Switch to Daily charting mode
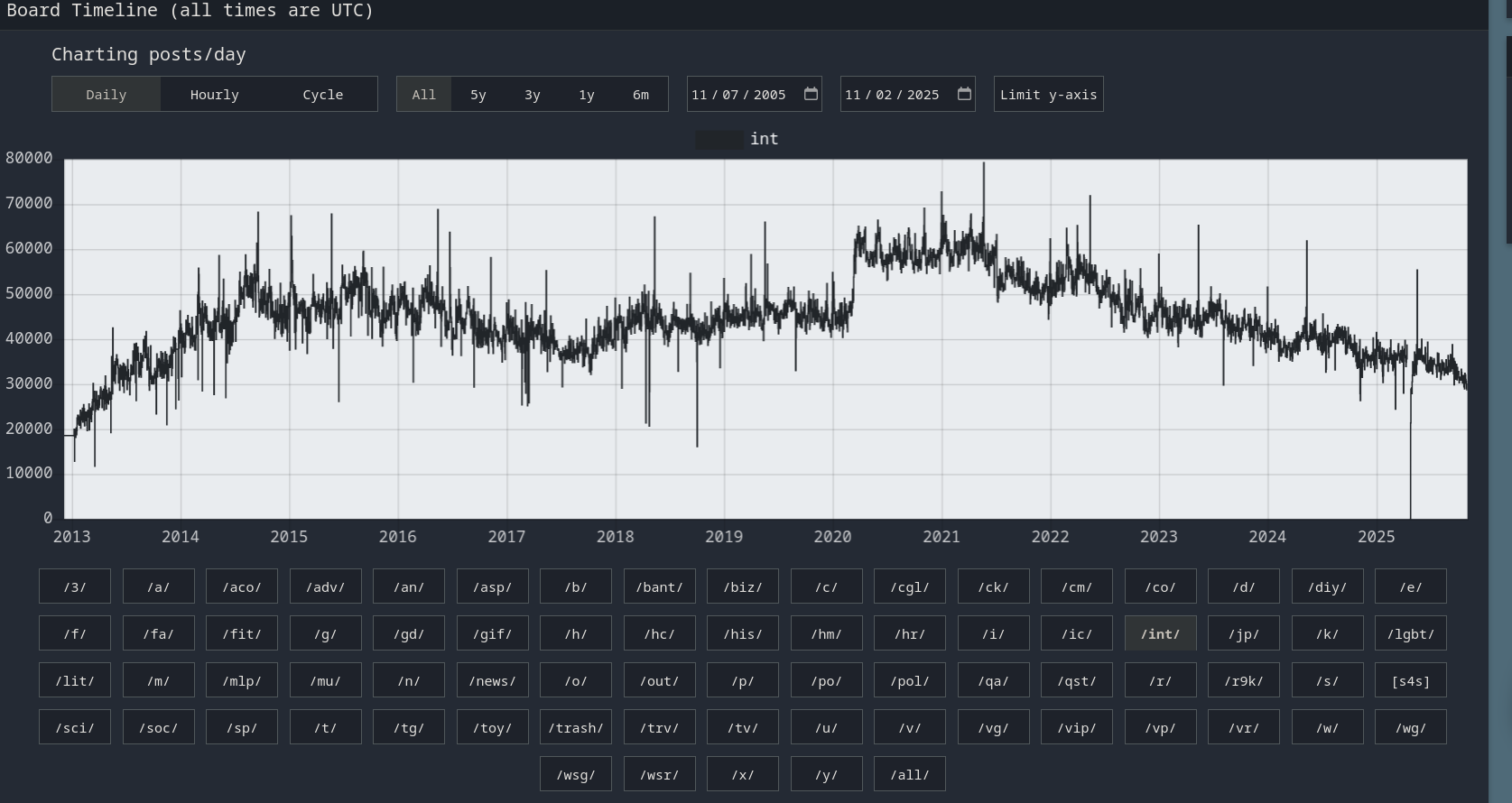Viewport: 1512px width, 803px height. pos(107,95)
